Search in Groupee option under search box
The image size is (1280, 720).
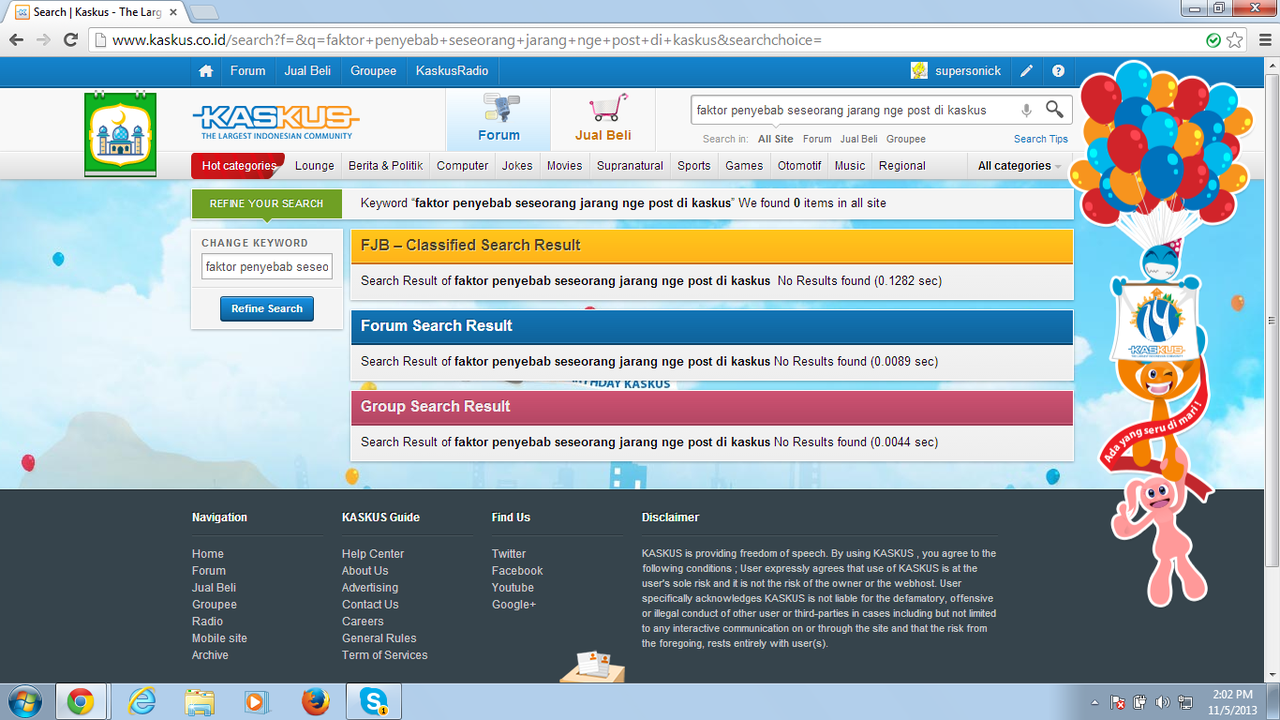pyautogui.click(x=906, y=139)
